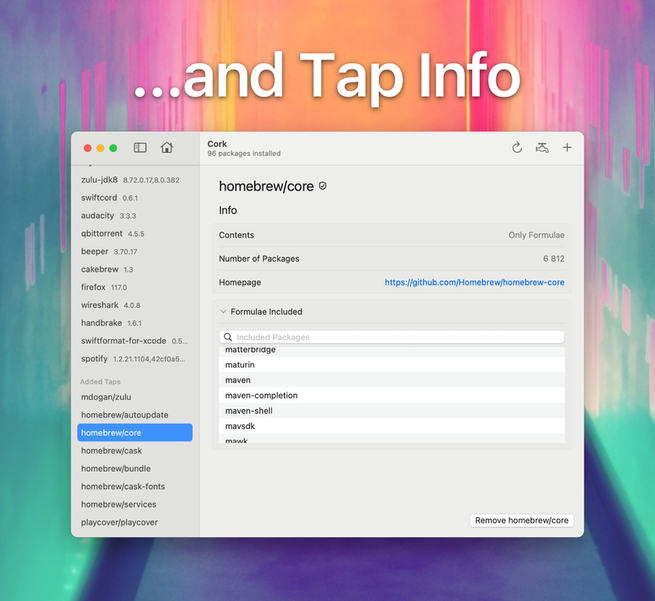Click the Cork window title
Image resolution: width=655 pixels, height=601 pixels.
[217, 144]
